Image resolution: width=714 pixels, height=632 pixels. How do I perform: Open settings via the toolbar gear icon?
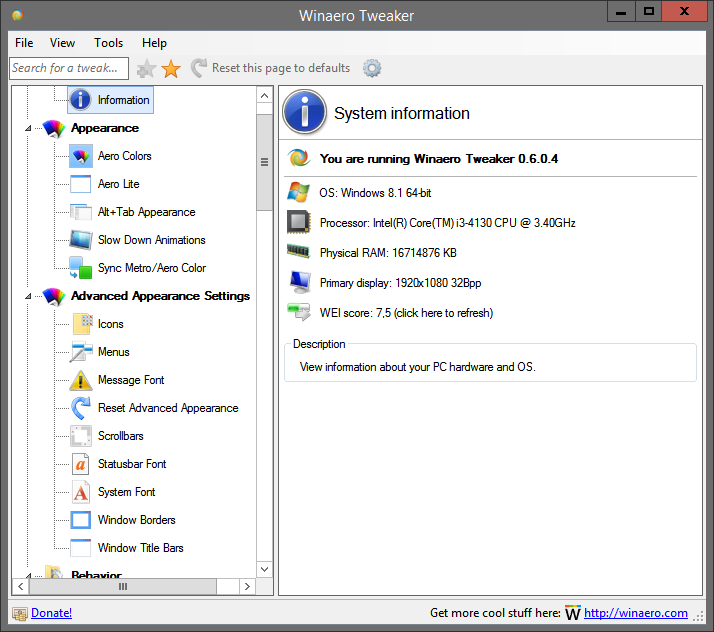point(372,68)
